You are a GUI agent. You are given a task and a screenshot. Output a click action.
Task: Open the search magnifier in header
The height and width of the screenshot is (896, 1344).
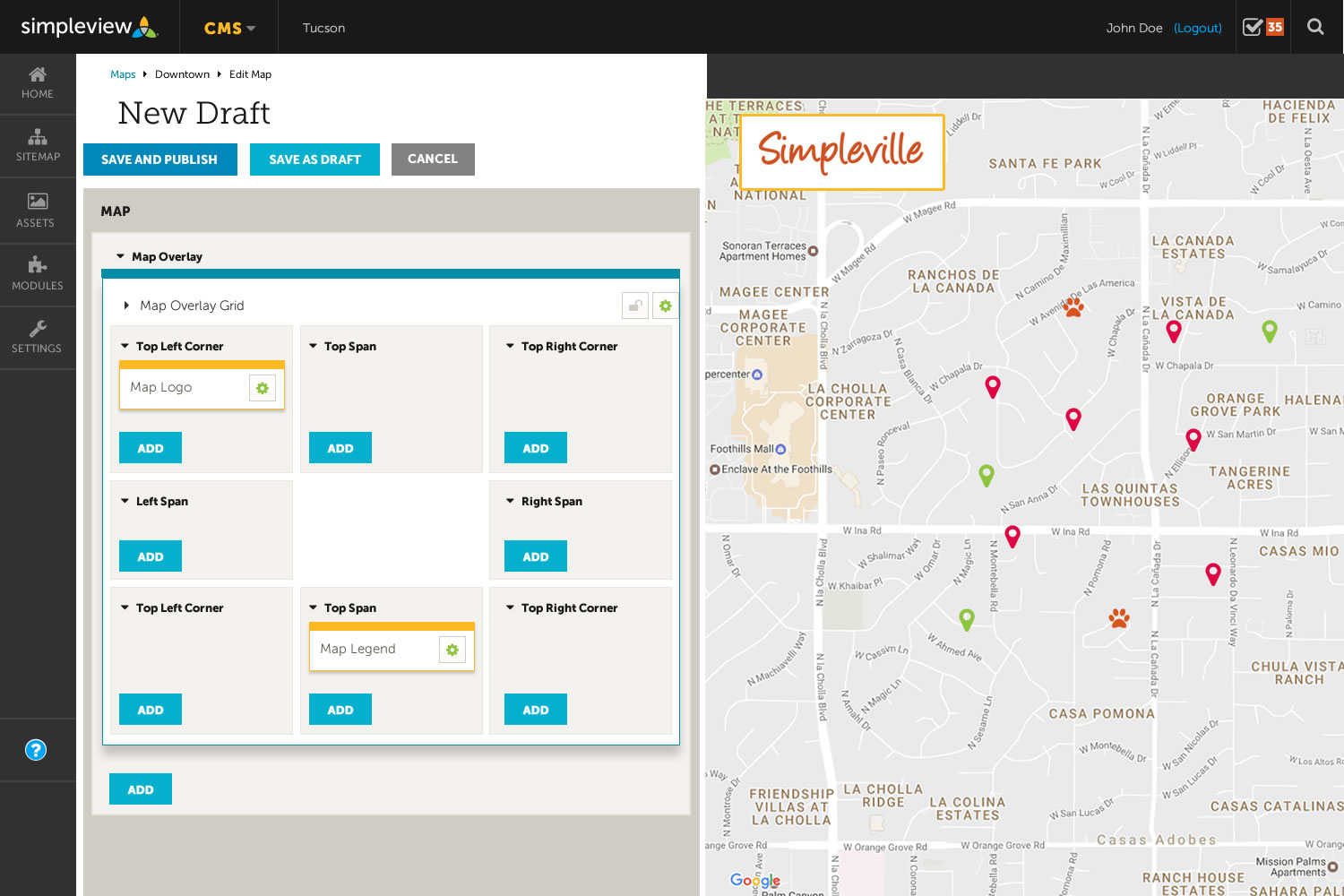point(1315,27)
